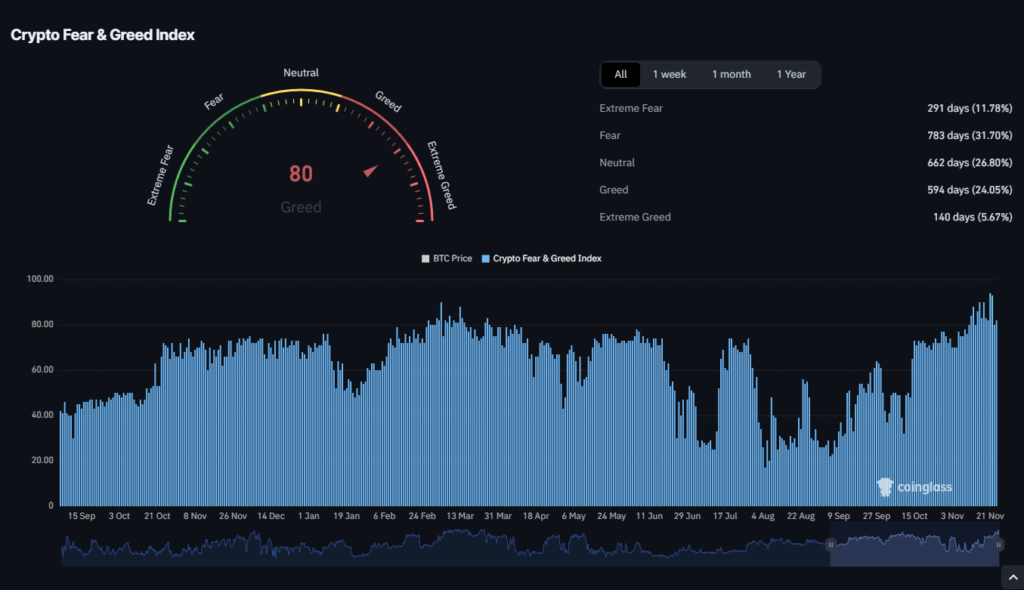Click the Fear statistics row label
This screenshot has width=1024, height=590.
click(x=610, y=135)
